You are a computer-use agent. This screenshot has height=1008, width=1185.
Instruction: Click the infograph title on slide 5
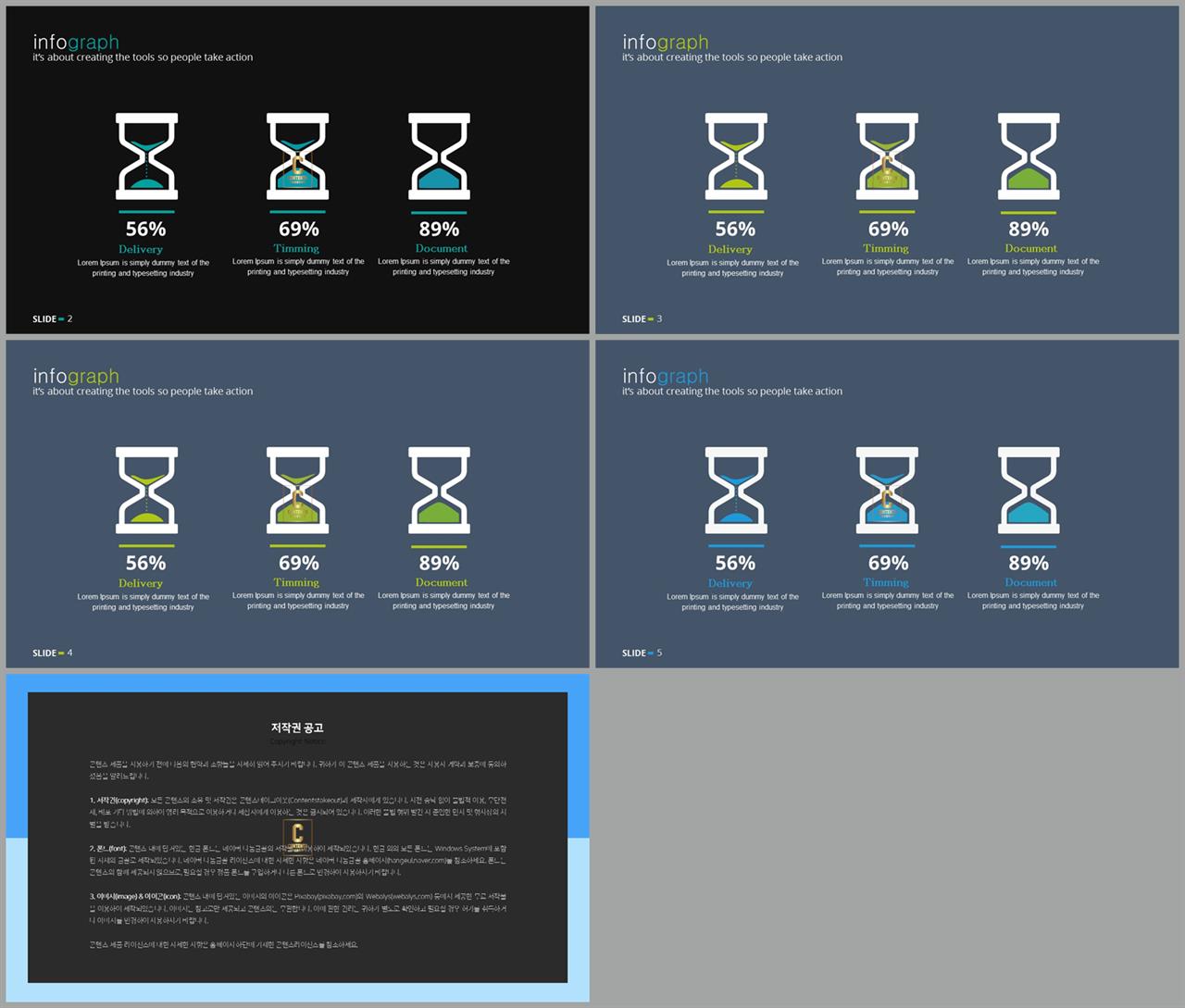click(666, 376)
